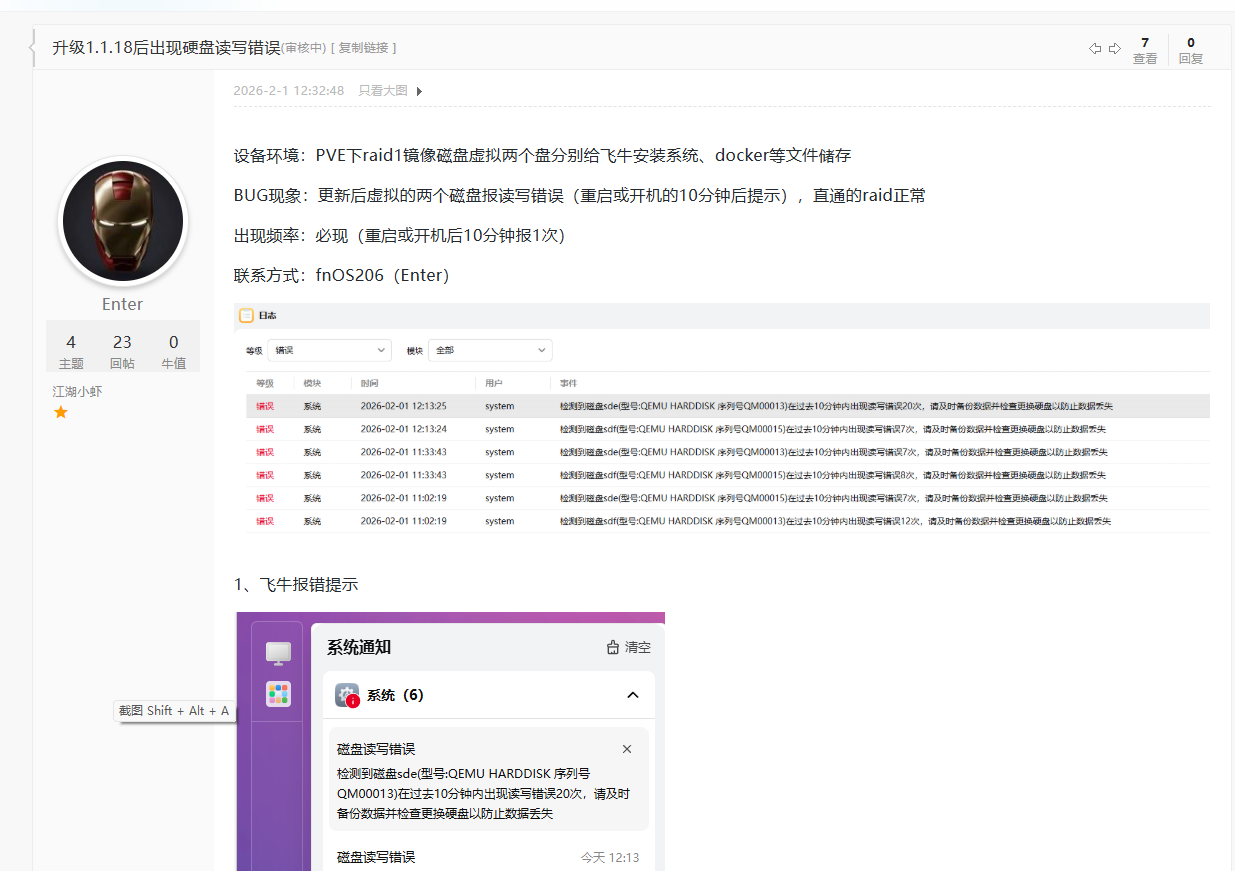Viewport: 1235px width, 871px height.
Task: Click the log (日志) icon in screenshot
Action: [246, 316]
